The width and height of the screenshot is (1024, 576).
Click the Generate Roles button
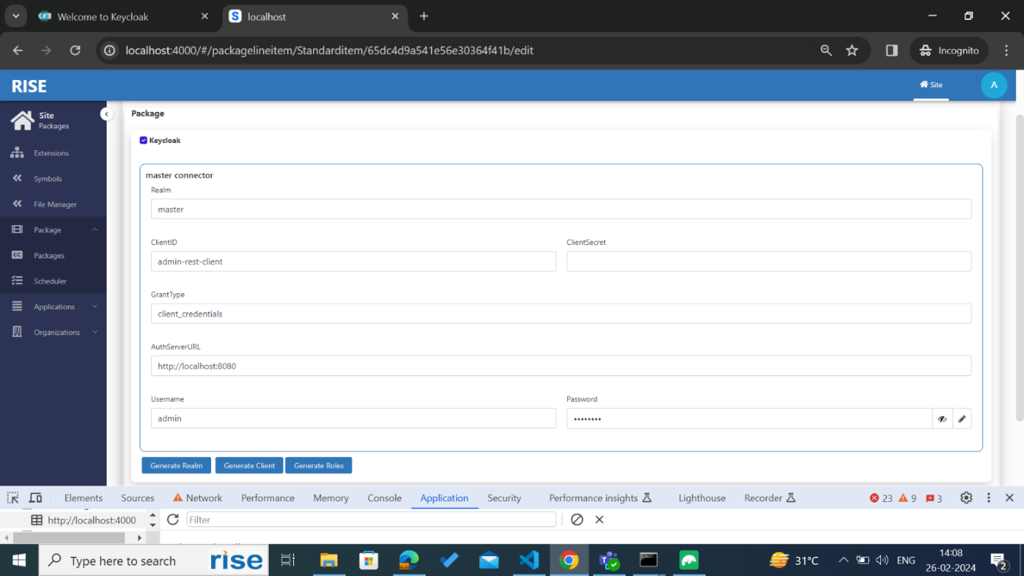(x=319, y=466)
